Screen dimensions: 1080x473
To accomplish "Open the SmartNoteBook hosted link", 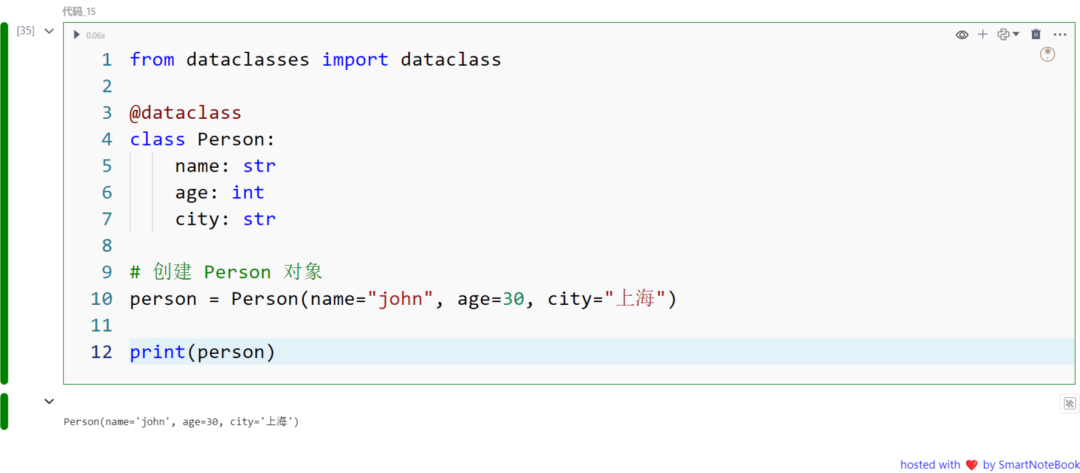I will (990, 465).
